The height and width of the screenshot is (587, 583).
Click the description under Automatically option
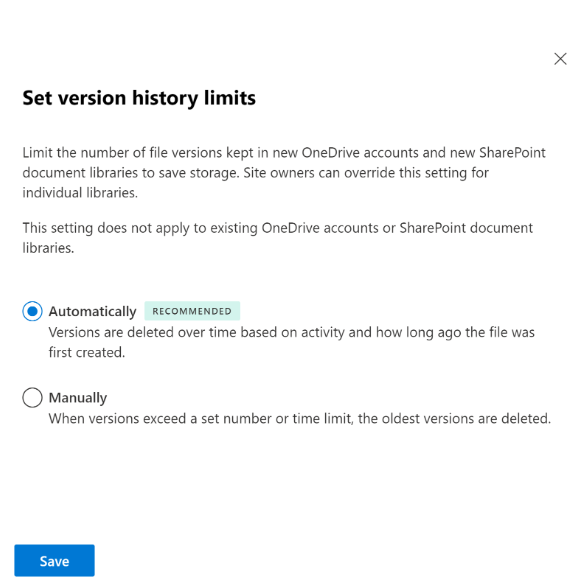[x=292, y=342]
